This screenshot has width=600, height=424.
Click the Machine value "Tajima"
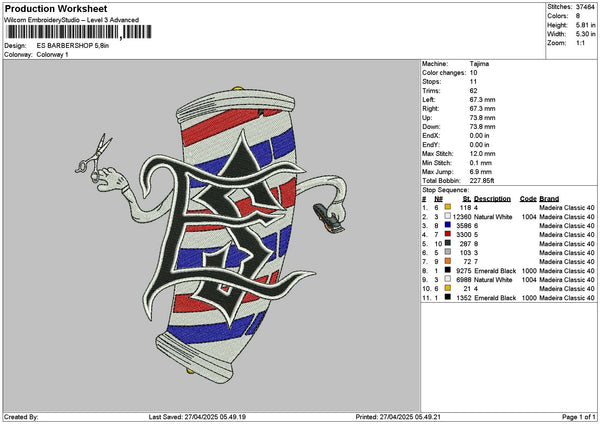click(479, 64)
